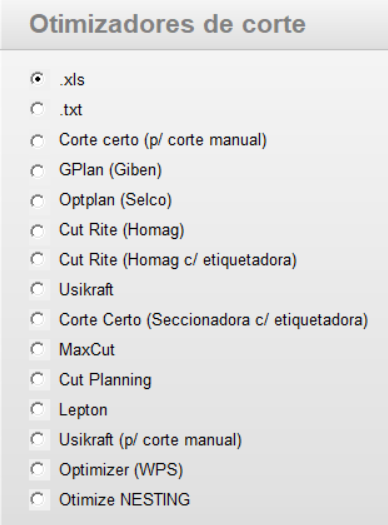The width and height of the screenshot is (388, 525).
Task: Choose Optimizer (WPS) radio button
Action: click(x=37, y=469)
